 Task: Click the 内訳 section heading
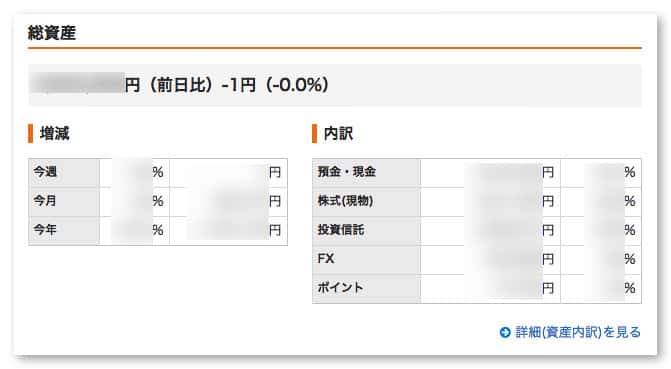[x=338, y=134]
